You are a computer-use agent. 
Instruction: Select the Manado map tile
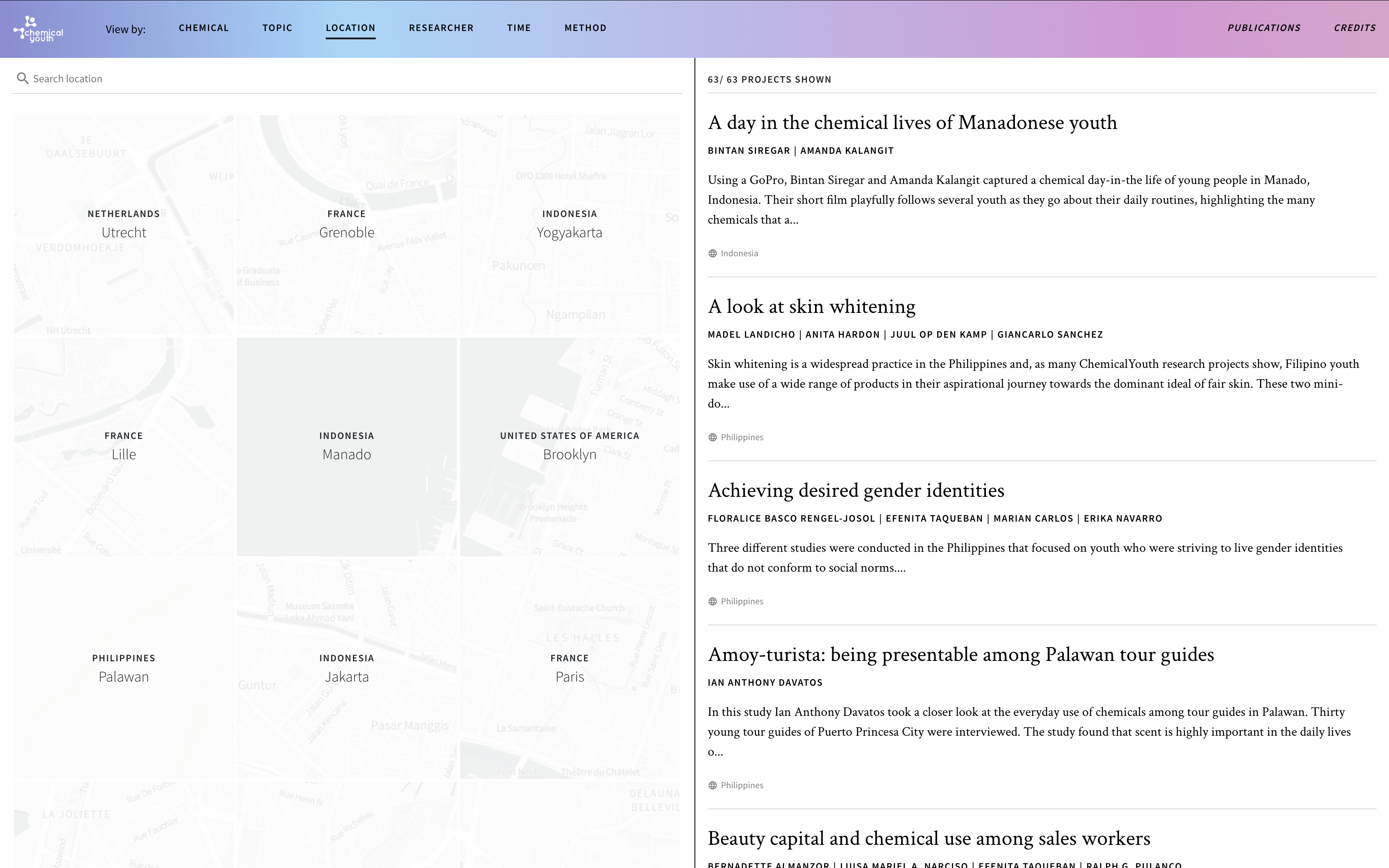pos(347,447)
